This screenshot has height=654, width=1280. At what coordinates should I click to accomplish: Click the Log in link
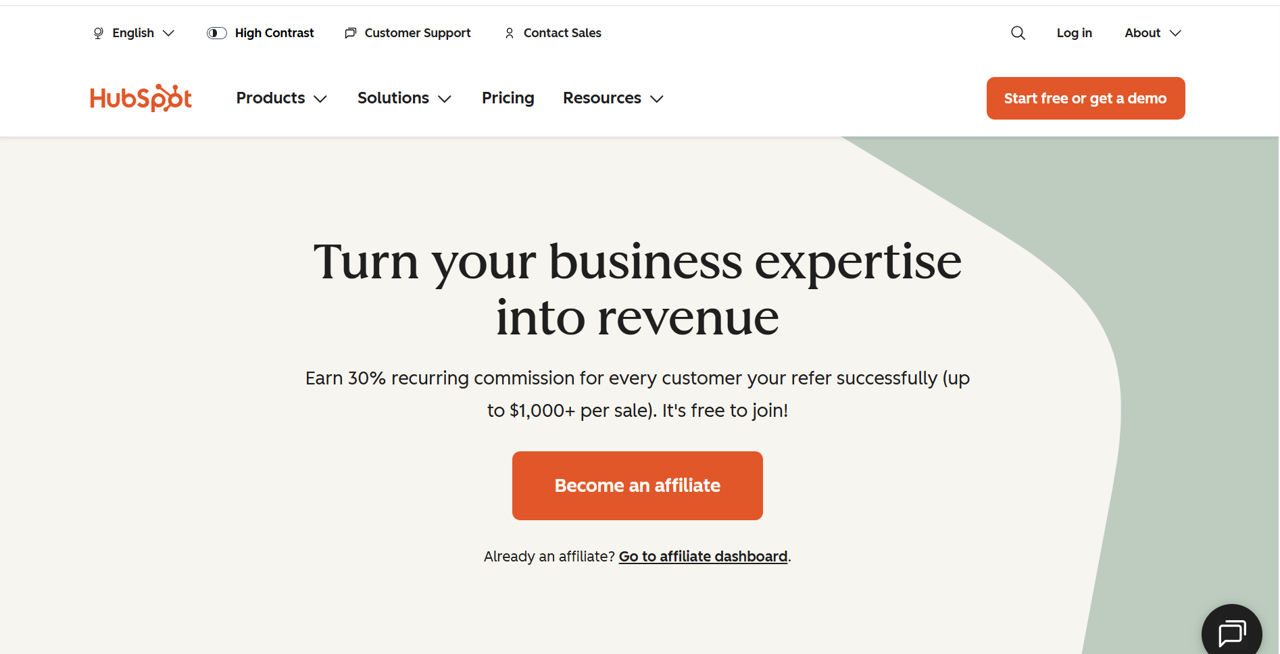1074,33
